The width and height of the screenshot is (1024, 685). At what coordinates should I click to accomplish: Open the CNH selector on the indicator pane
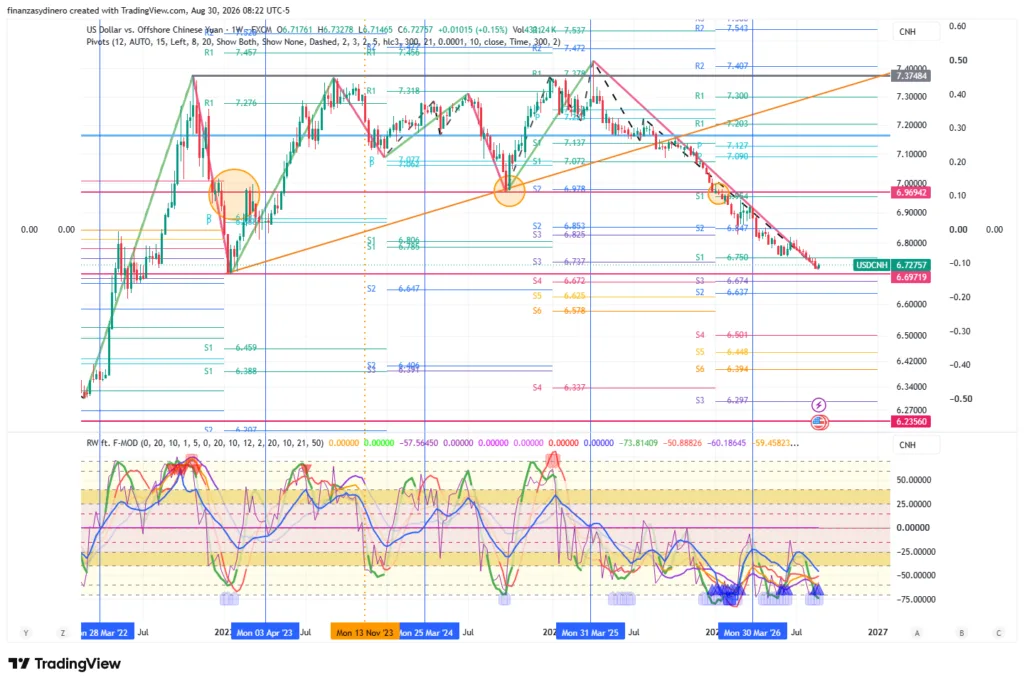[x=916, y=445]
